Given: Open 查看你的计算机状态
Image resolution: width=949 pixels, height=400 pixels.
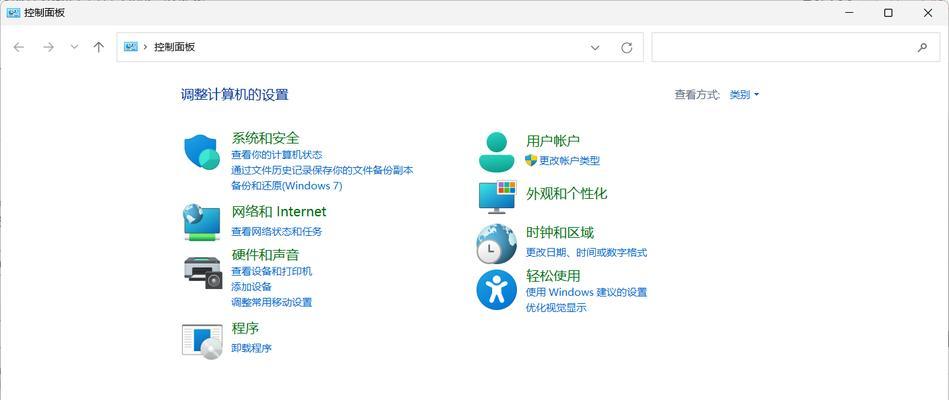Looking at the screenshot, I should point(277,155).
